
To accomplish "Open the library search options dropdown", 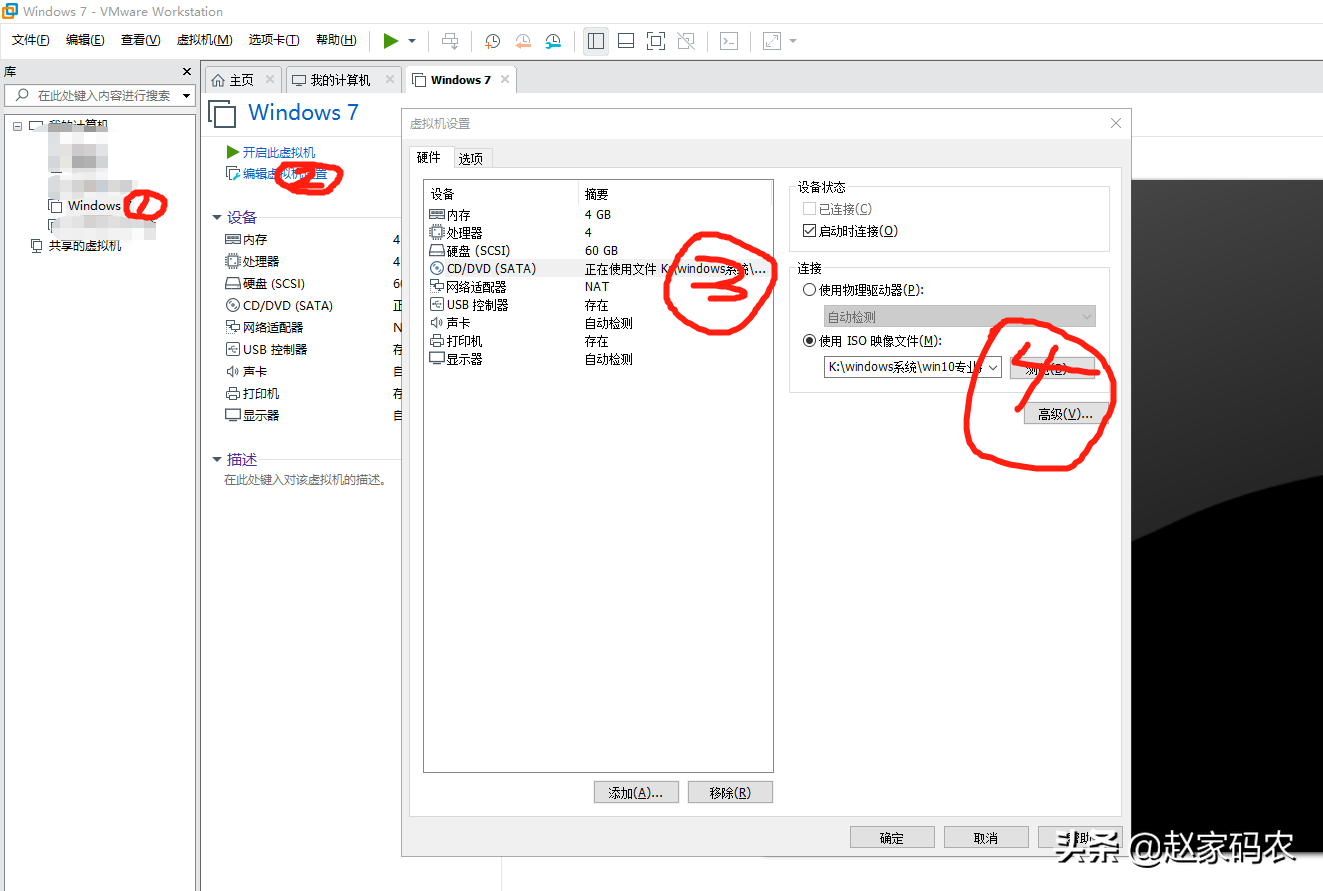I will click(186, 96).
